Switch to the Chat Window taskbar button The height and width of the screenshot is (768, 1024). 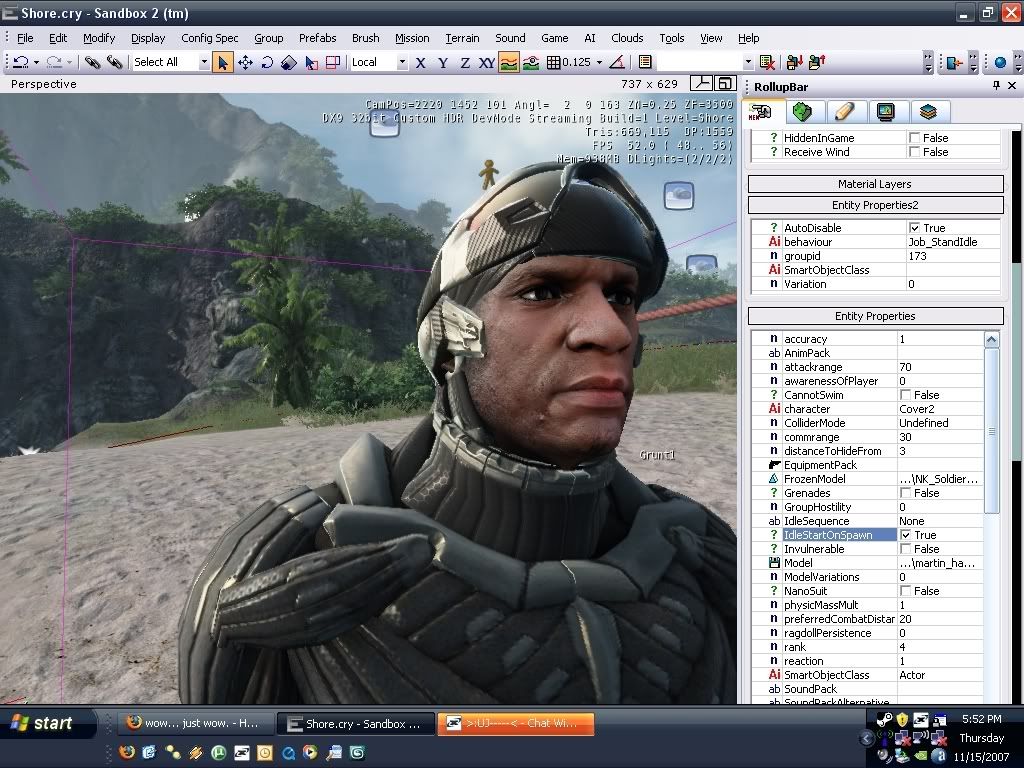click(x=516, y=724)
